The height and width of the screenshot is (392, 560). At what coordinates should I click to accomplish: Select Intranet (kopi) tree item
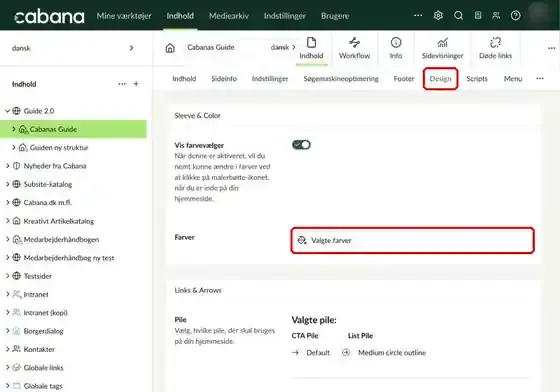tap(45, 312)
